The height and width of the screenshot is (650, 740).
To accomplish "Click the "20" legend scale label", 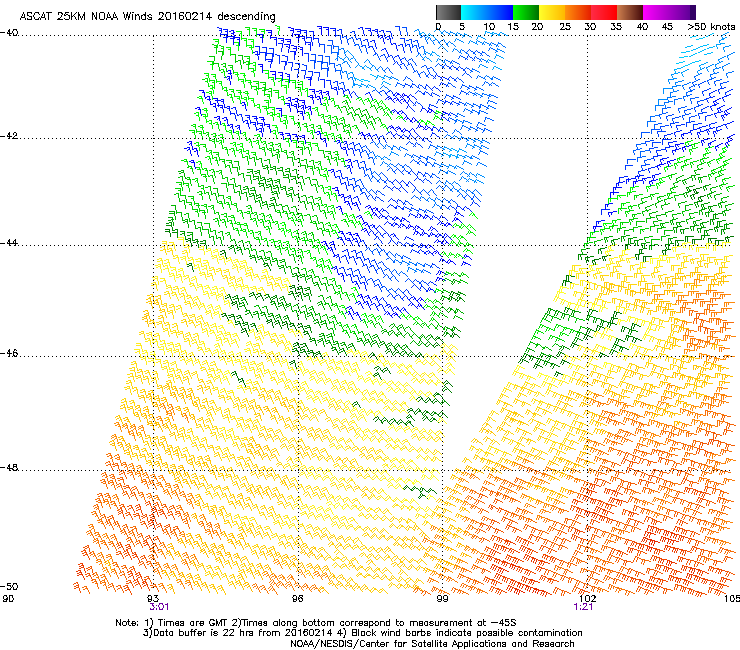I will click(538, 27).
